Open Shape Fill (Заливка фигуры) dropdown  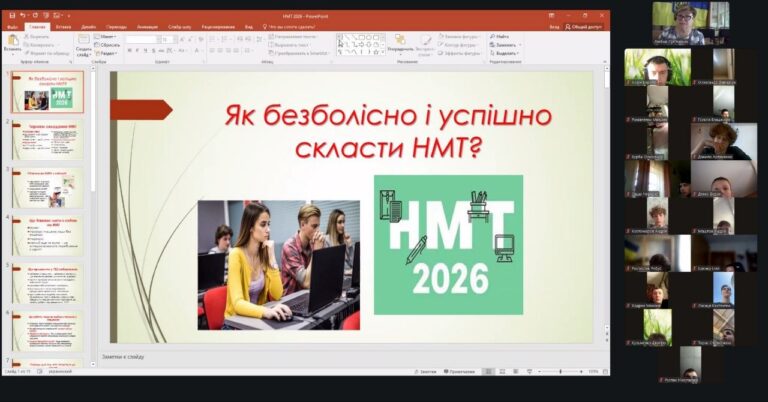coord(459,36)
